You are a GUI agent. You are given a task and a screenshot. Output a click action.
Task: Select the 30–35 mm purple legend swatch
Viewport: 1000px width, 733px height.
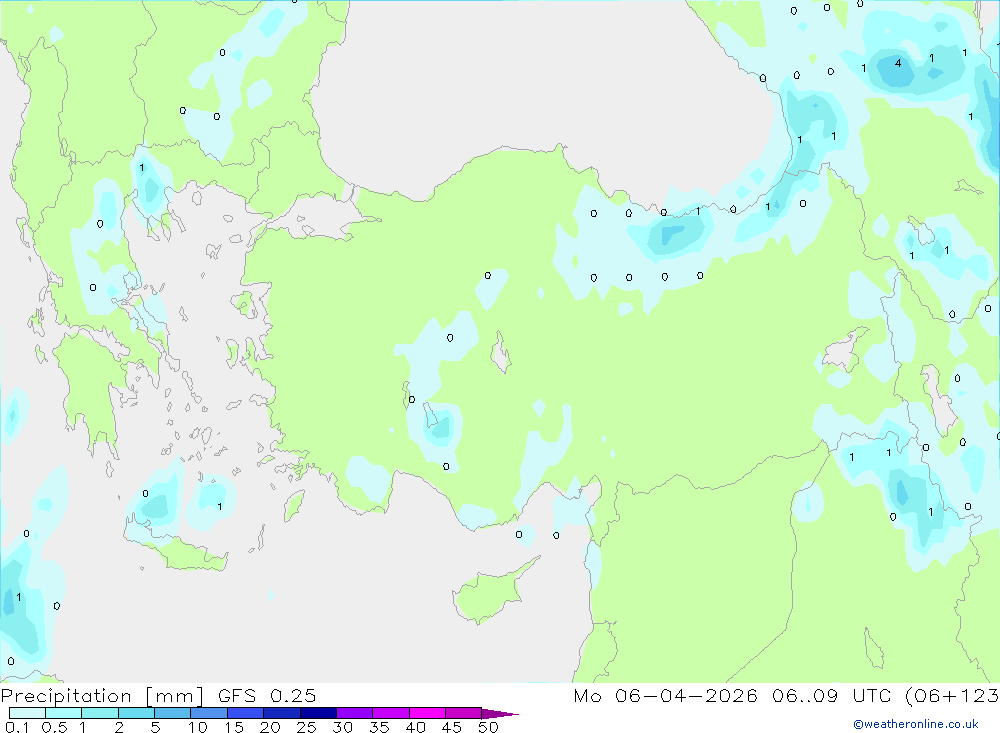pos(355,713)
